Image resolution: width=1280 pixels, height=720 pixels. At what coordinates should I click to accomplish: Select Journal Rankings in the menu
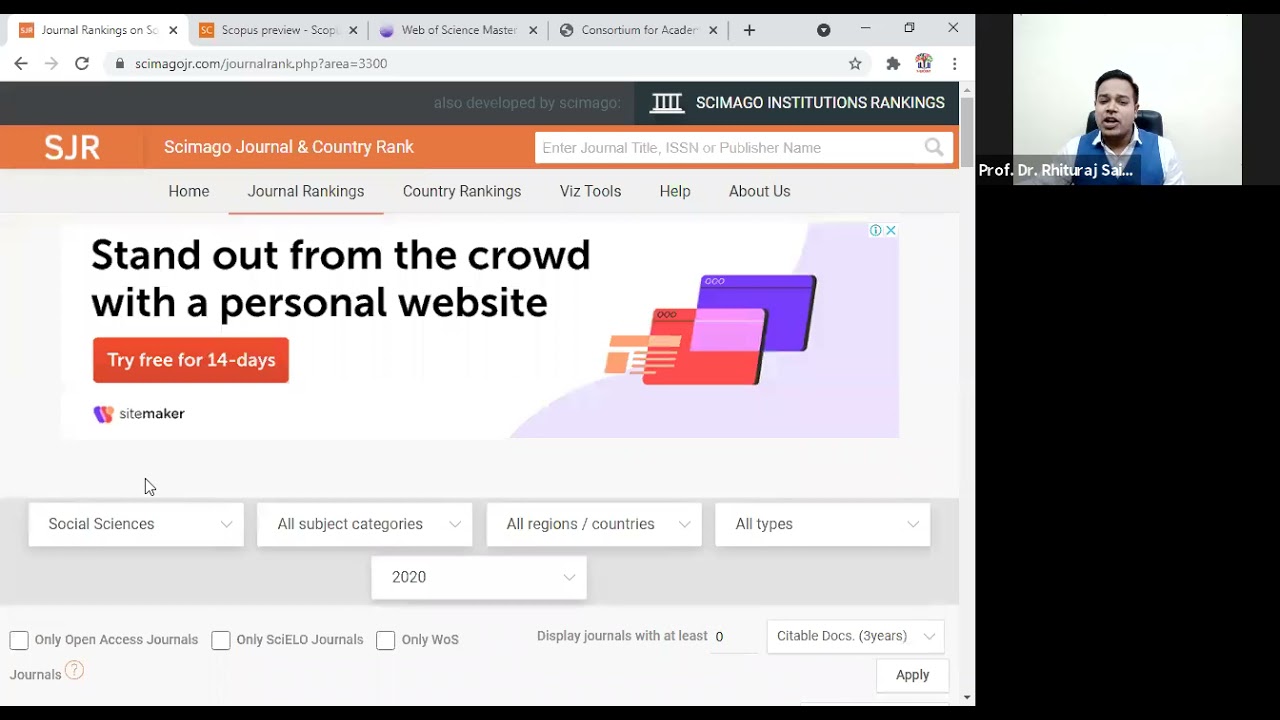point(306,191)
